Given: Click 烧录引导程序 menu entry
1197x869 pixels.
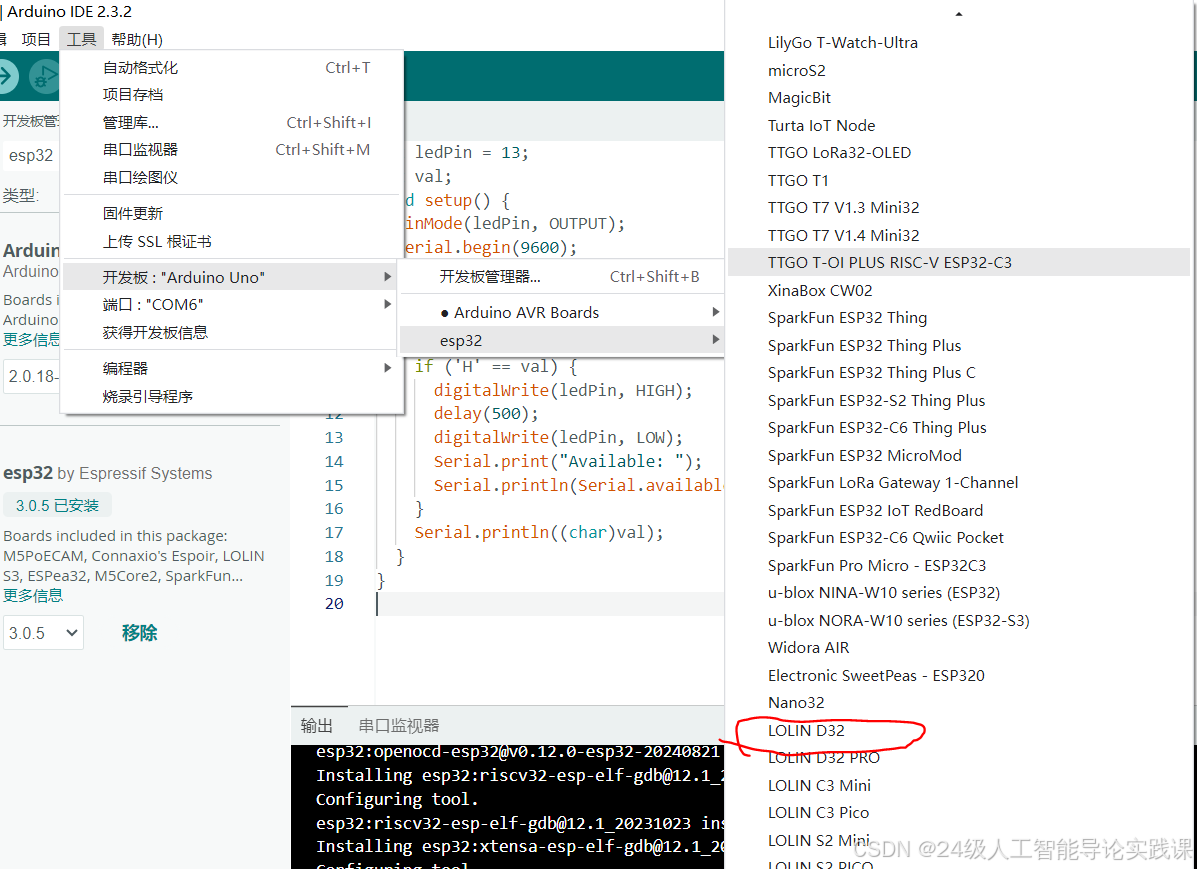Looking at the screenshot, I should coord(233,396).
